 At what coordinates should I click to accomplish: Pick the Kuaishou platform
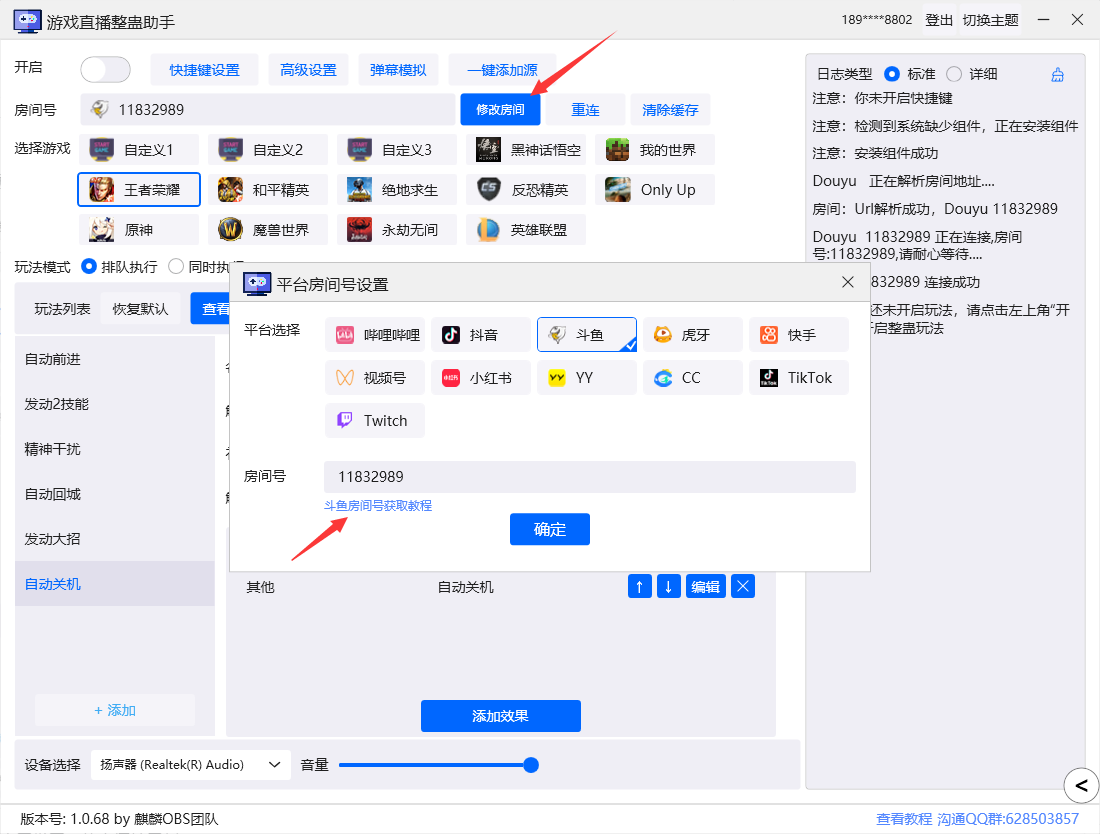798,335
